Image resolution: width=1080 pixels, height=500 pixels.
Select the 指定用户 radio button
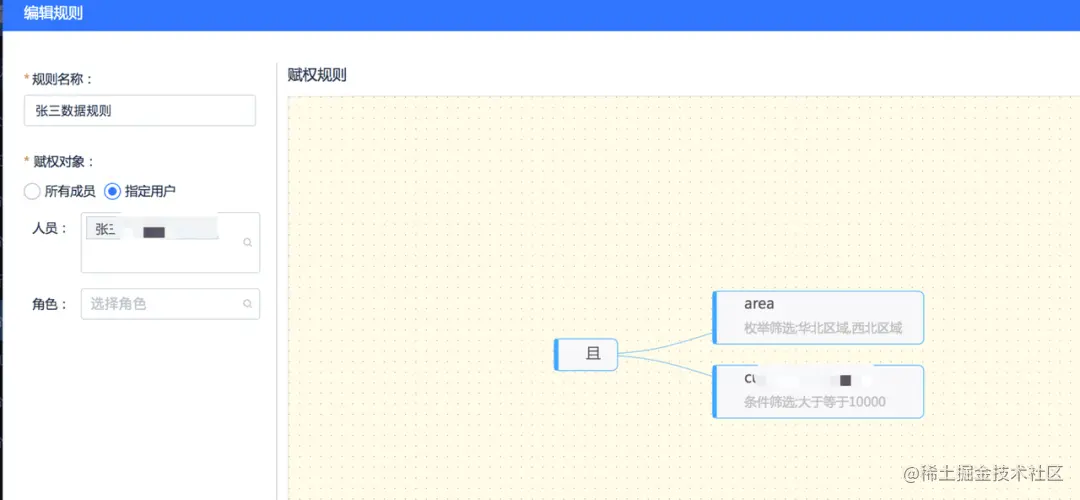pyautogui.click(x=112, y=191)
